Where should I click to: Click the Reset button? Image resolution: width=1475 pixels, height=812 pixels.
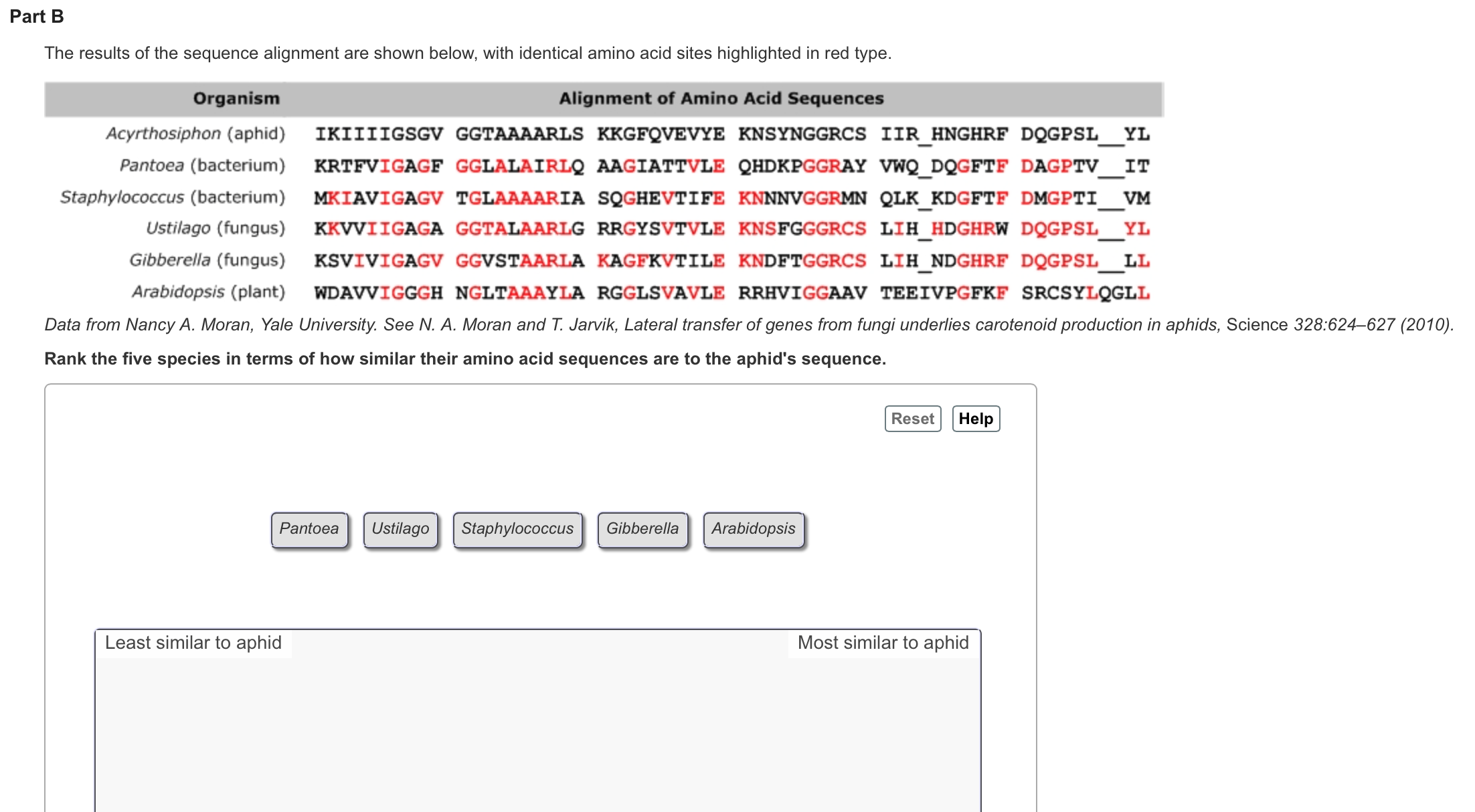coord(912,419)
